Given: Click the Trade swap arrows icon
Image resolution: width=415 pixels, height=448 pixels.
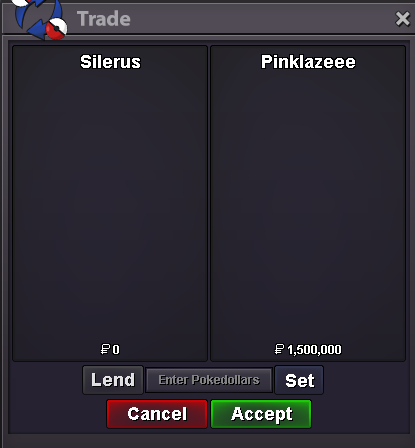Looking at the screenshot, I should coord(38,19).
